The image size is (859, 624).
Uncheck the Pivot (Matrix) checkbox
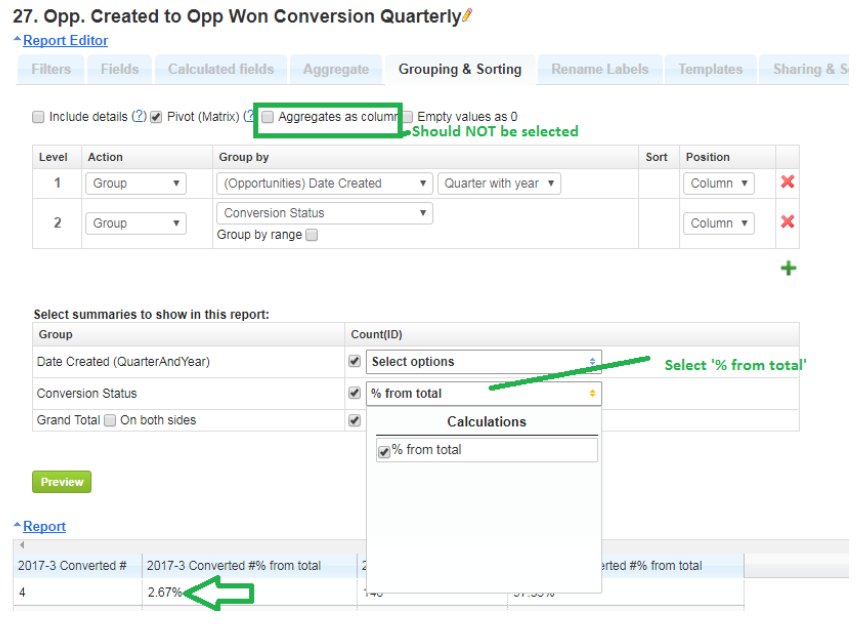[156, 117]
